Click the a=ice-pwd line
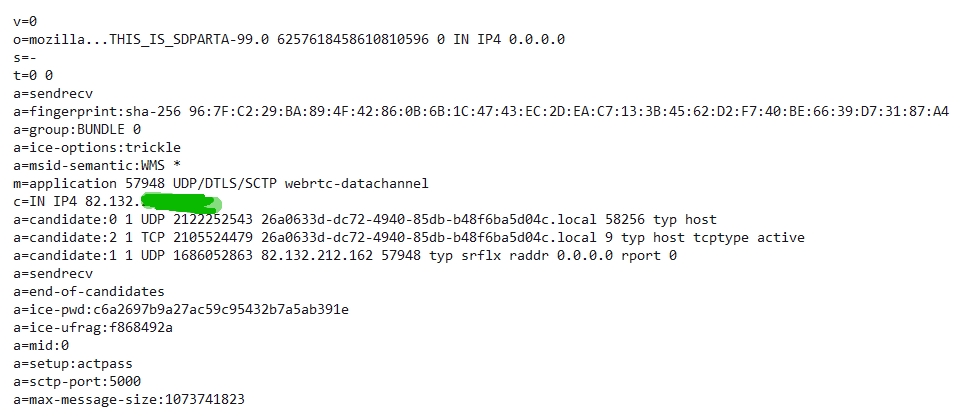This screenshot has height=416, width=977. 181,309
